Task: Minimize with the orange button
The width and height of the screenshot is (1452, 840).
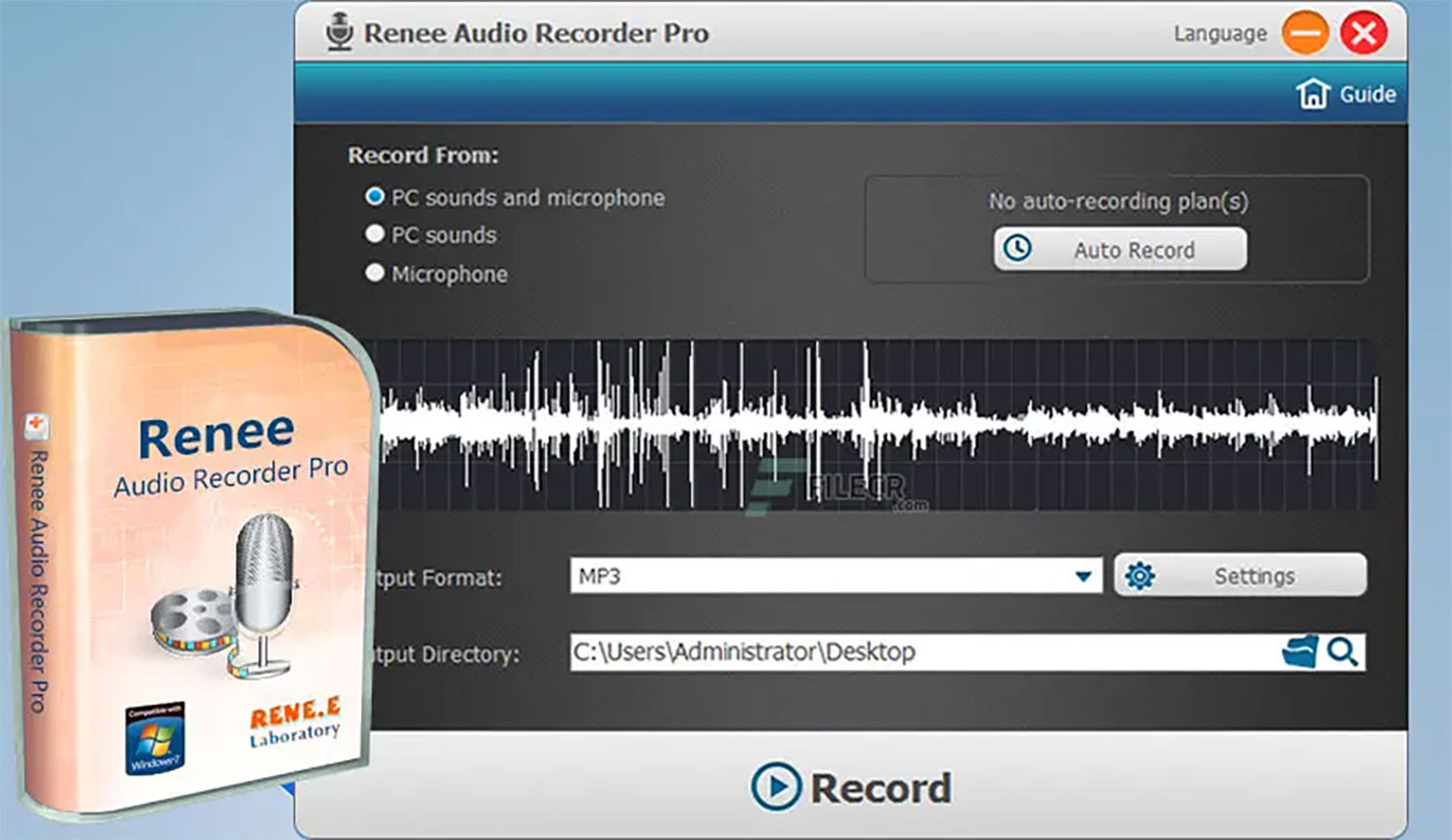Action: point(1305,34)
